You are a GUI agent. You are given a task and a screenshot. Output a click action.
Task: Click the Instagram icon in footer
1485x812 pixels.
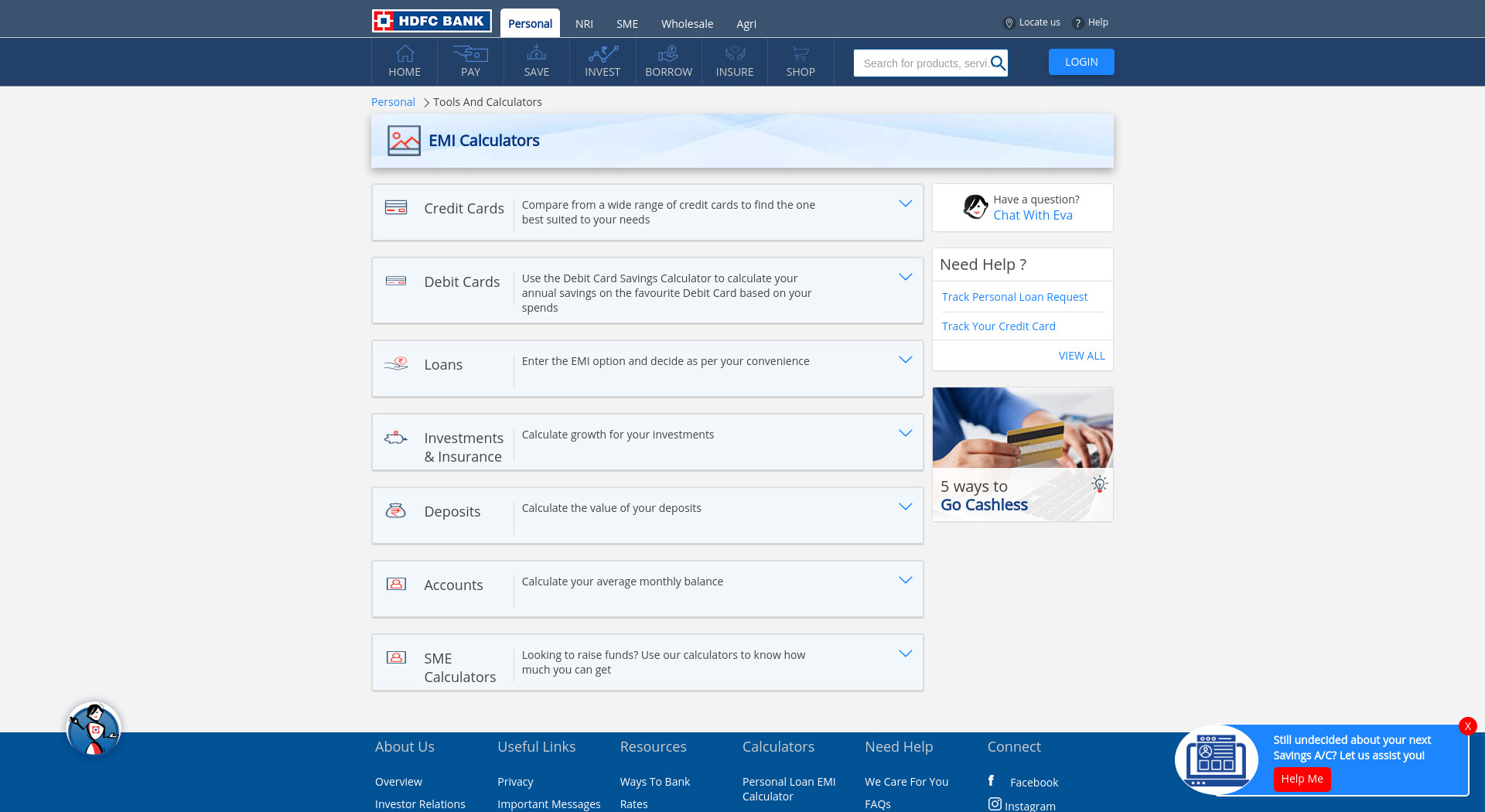[995, 804]
